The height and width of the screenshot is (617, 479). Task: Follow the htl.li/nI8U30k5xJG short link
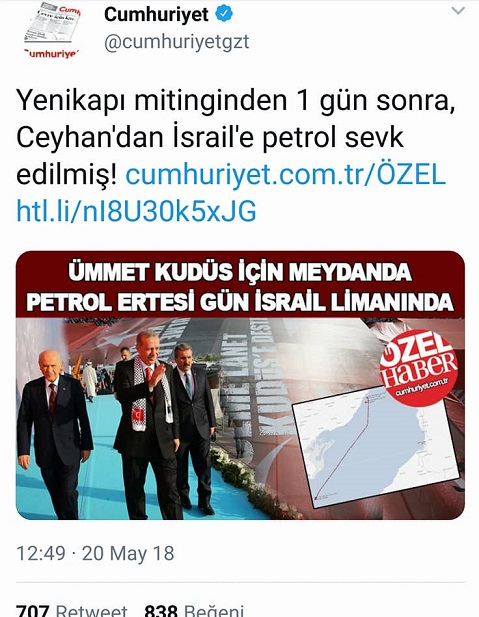[136, 211]
